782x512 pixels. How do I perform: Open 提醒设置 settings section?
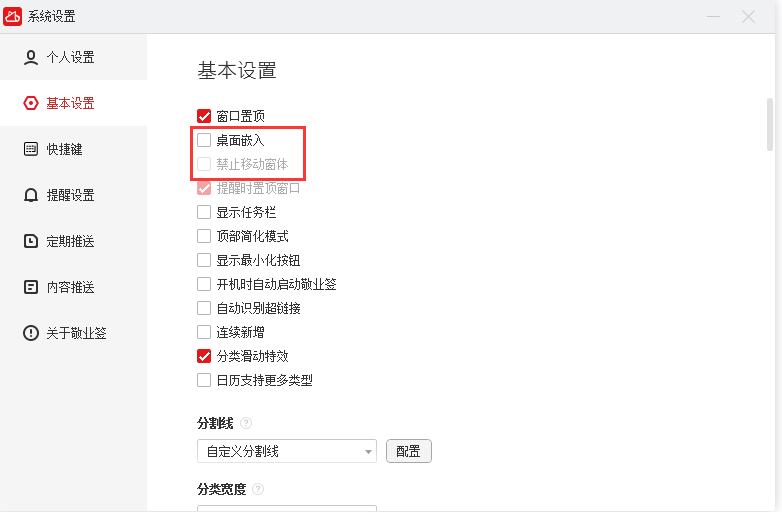tap(70, 195)
